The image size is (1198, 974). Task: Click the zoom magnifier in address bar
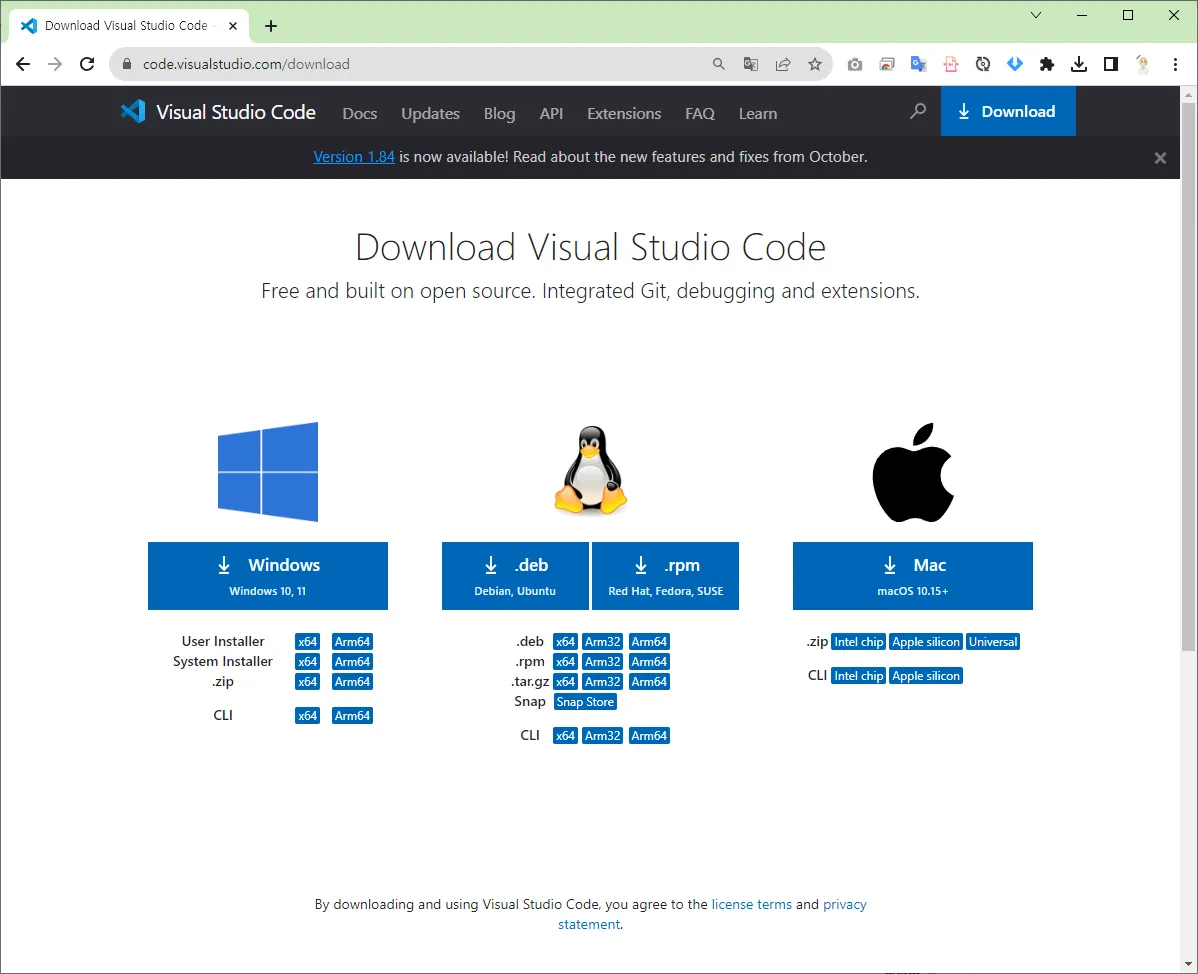[718, 64]
